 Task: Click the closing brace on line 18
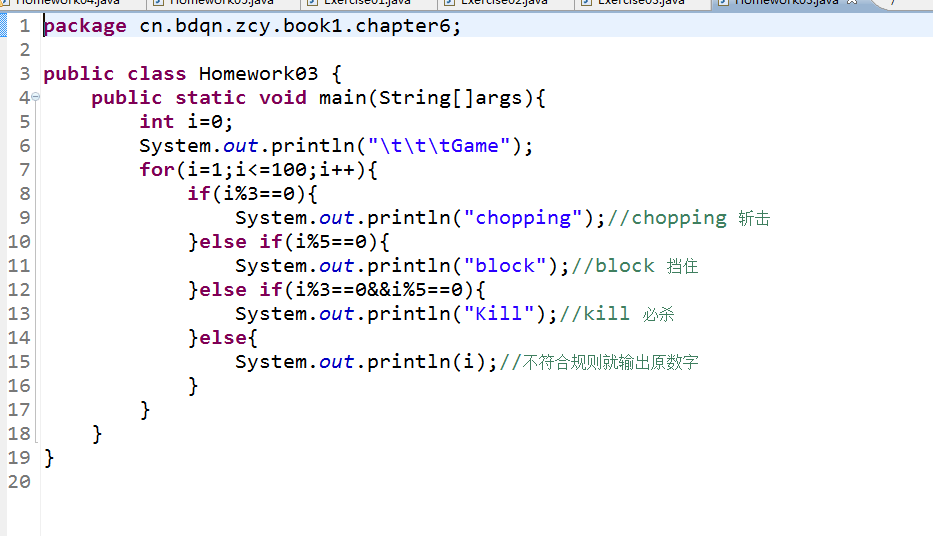pyautogui.click(x=97, y=434)
